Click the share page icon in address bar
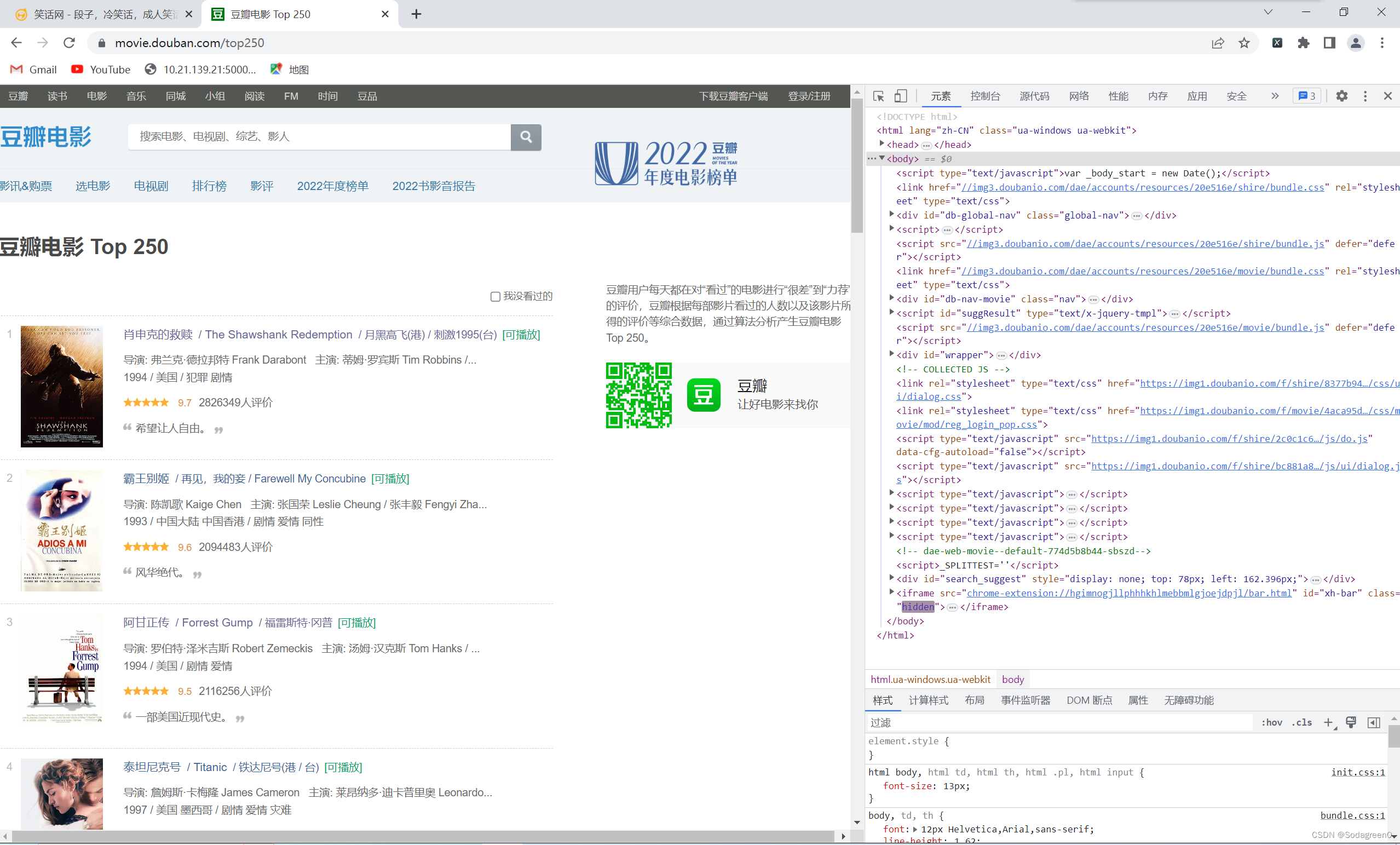The height and width of the screenshot is (845, 1400). [1218, 43]
